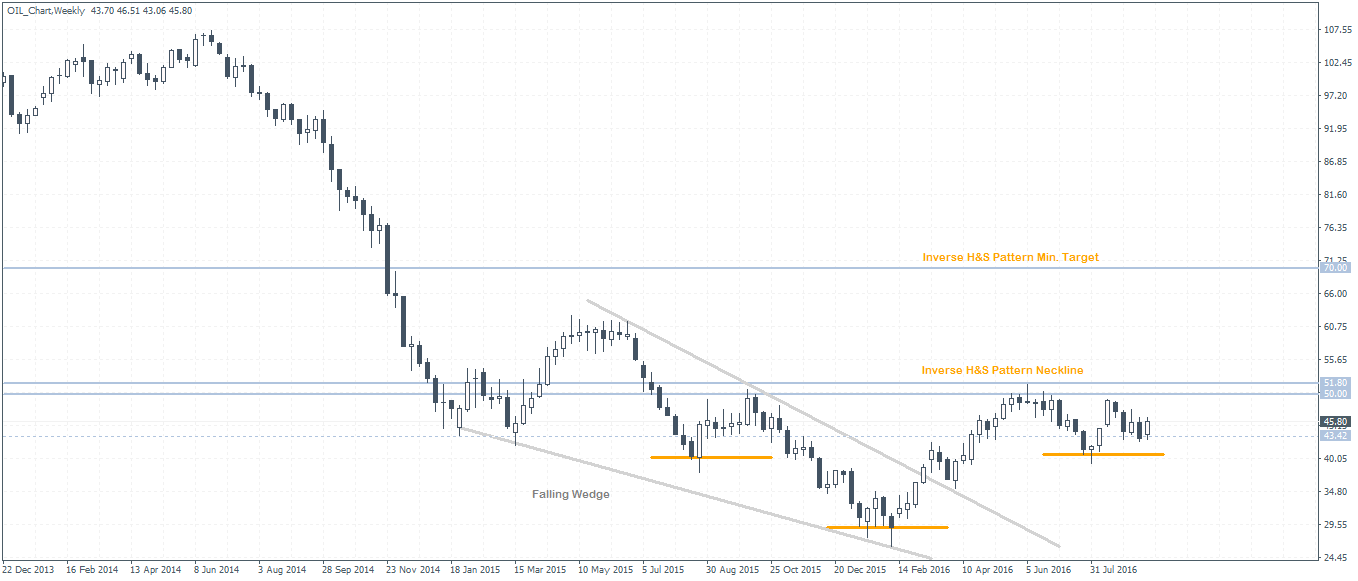
Task: Click the 76.35 price axis value
Action: [1336, 228]
